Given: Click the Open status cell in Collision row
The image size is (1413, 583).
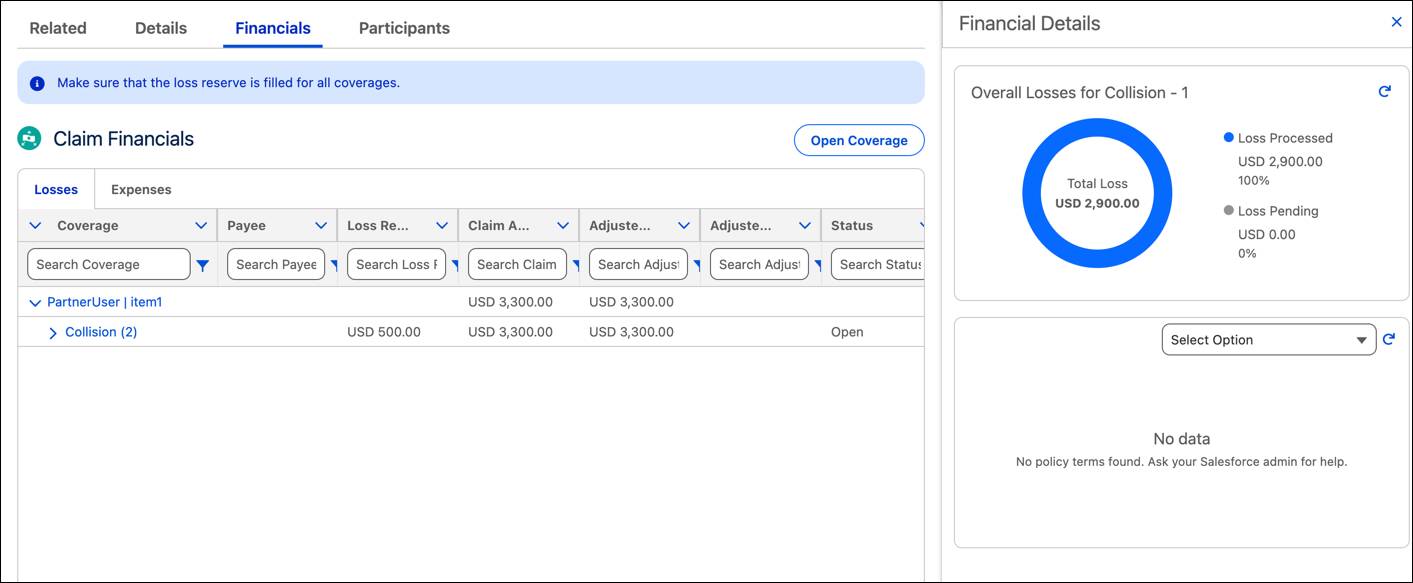Looking at the screenshot, I should point(847,332).
